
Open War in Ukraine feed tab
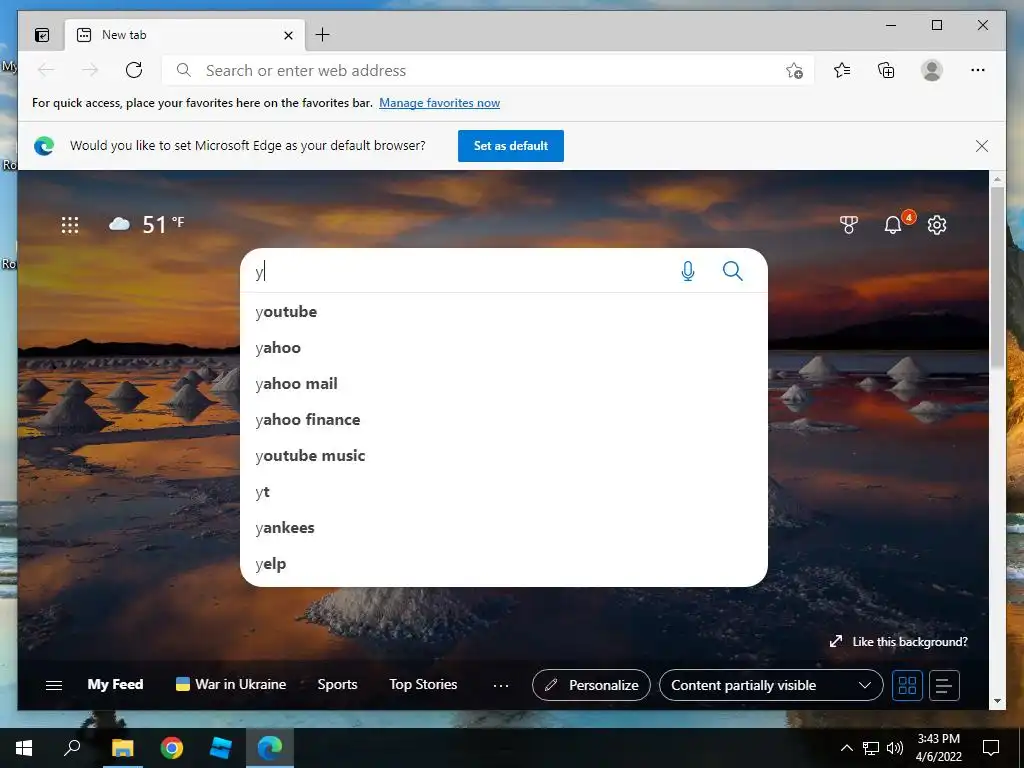pyautogui.click(x=231, y=684)
